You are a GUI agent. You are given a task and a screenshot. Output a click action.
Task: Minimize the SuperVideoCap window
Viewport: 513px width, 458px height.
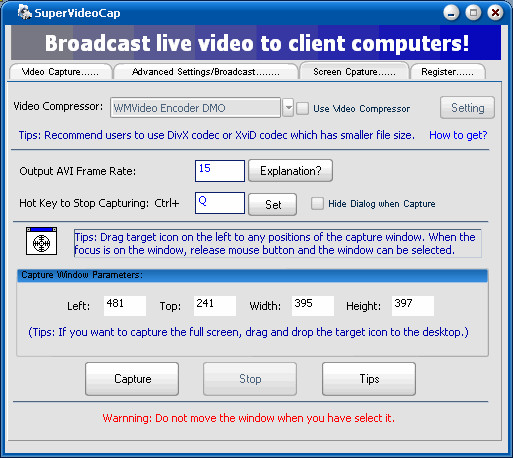click(x=451, y=13)
